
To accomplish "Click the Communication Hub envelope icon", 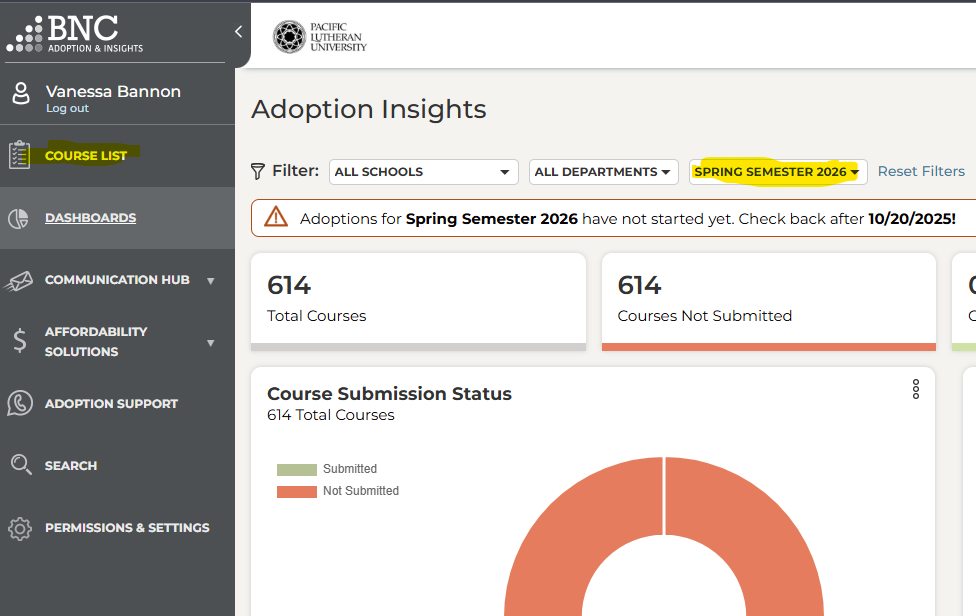I will pyautogui.click(x=20, y=281).
